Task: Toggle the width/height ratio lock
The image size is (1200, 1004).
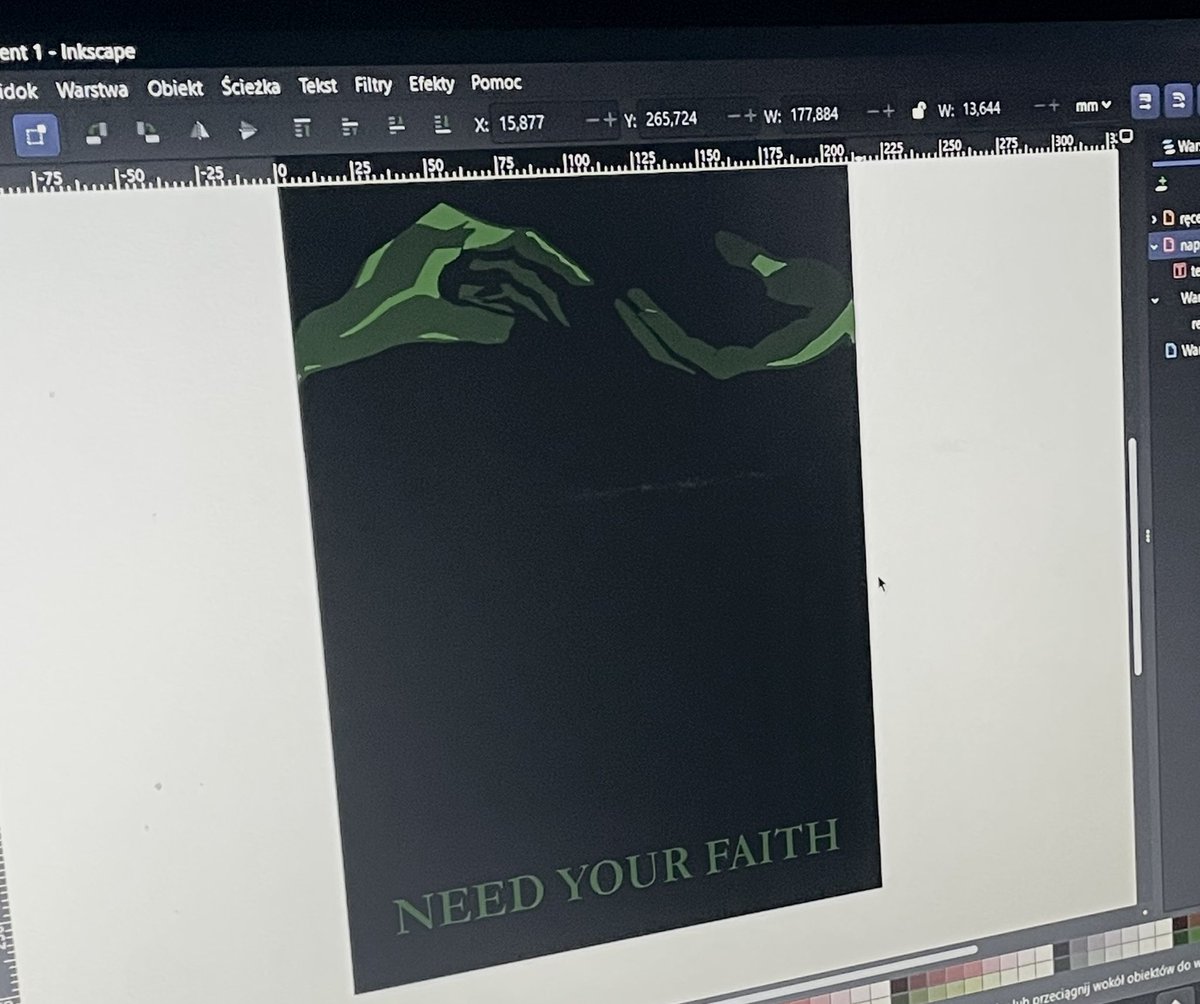Action: click(x=918, y=112)
